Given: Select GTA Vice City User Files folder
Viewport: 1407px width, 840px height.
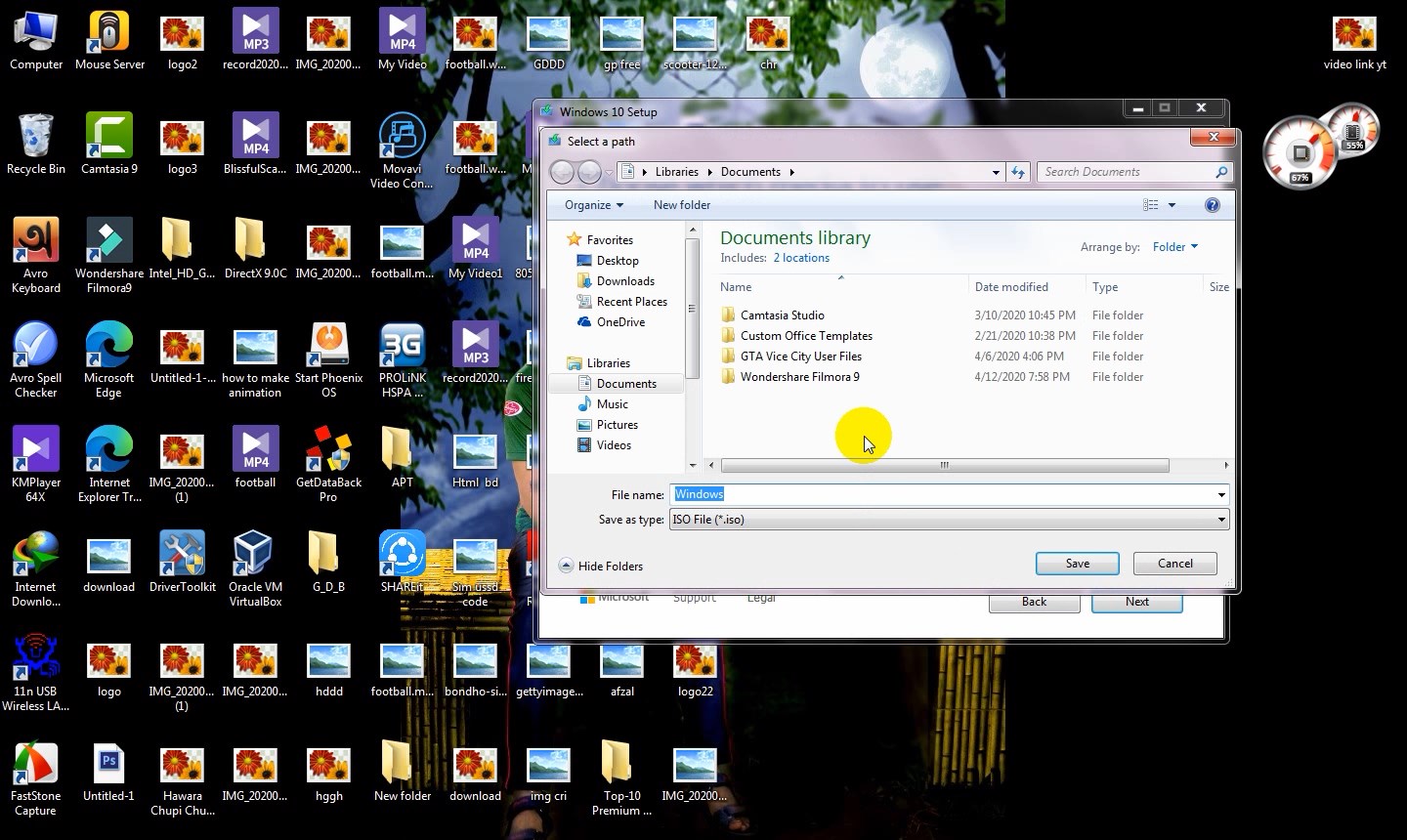Looking at the screenshot, I should tap(801, 357).
